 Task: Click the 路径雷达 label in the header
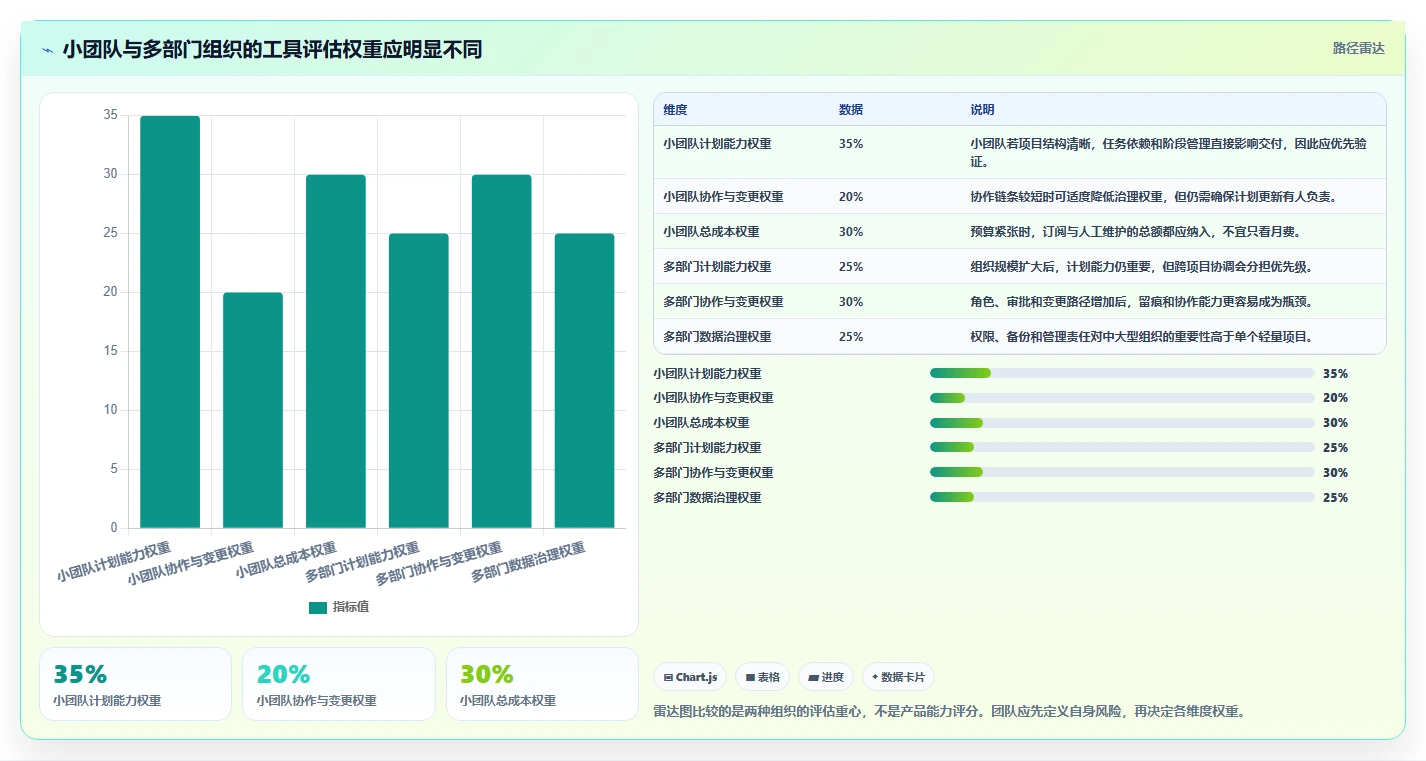coord(1359,48)
